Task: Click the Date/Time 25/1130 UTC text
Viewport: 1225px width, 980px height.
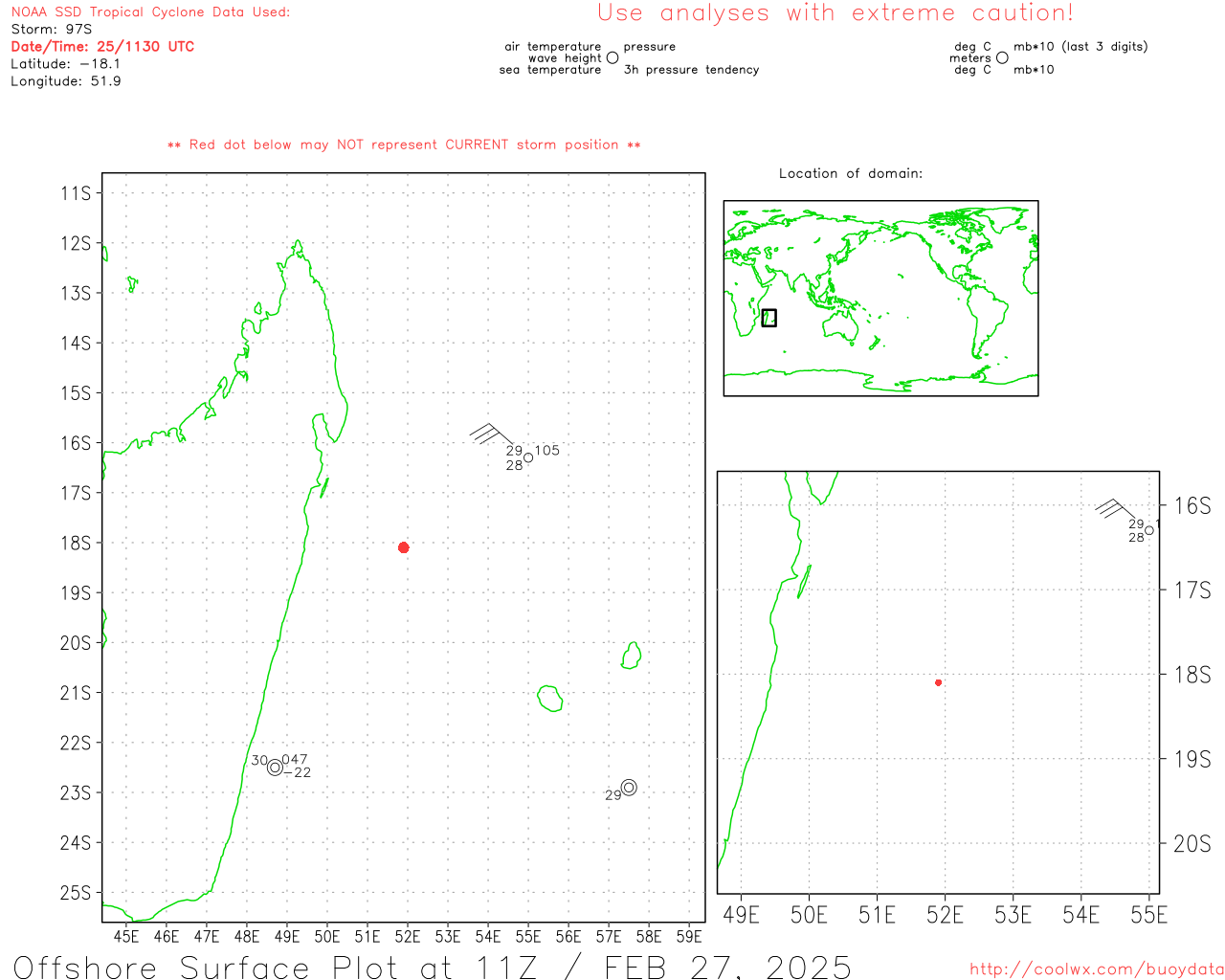Action: 102,46
